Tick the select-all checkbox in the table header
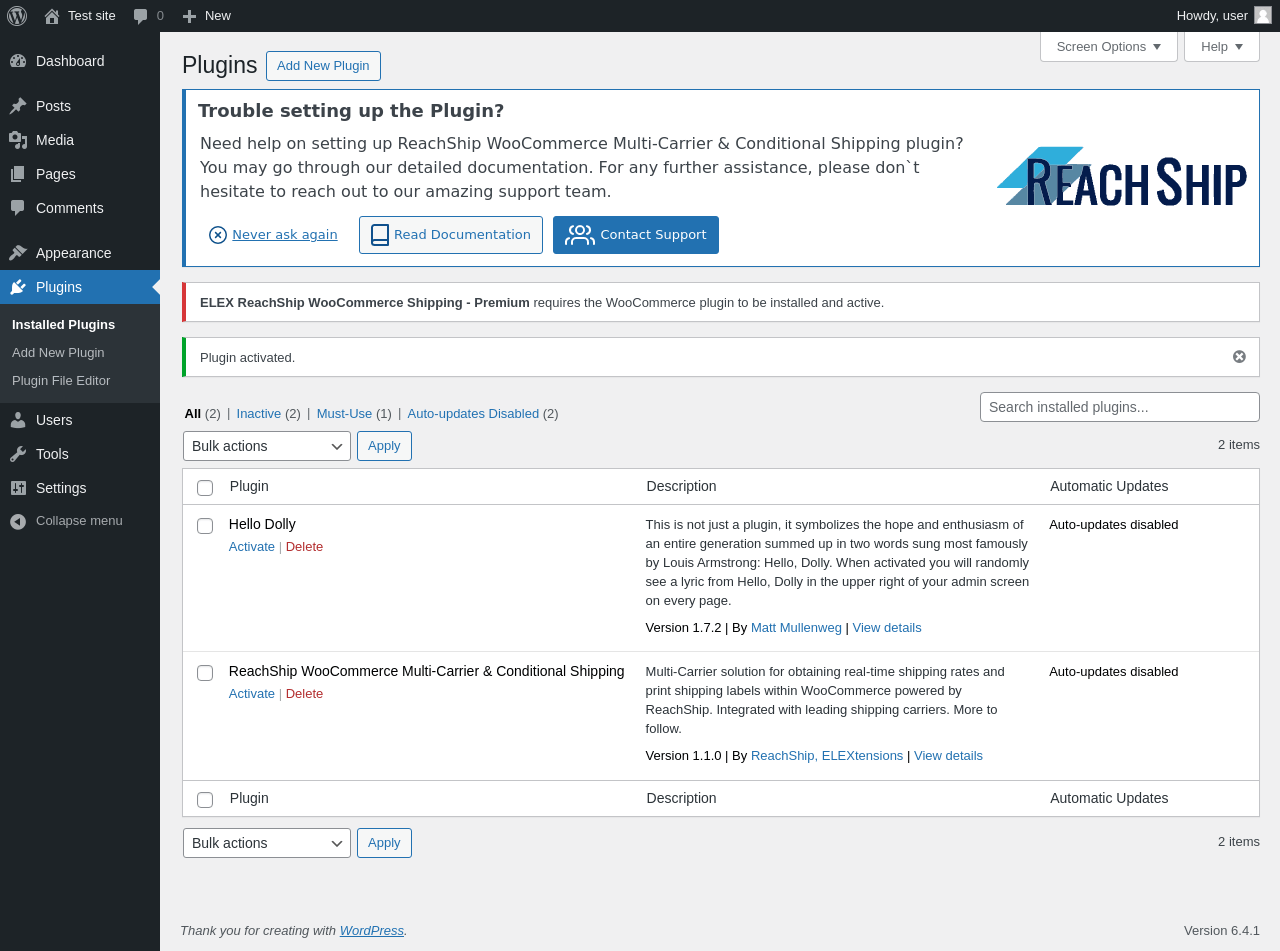This screenshot has width=1280, height=951. [x=205, y=488]
